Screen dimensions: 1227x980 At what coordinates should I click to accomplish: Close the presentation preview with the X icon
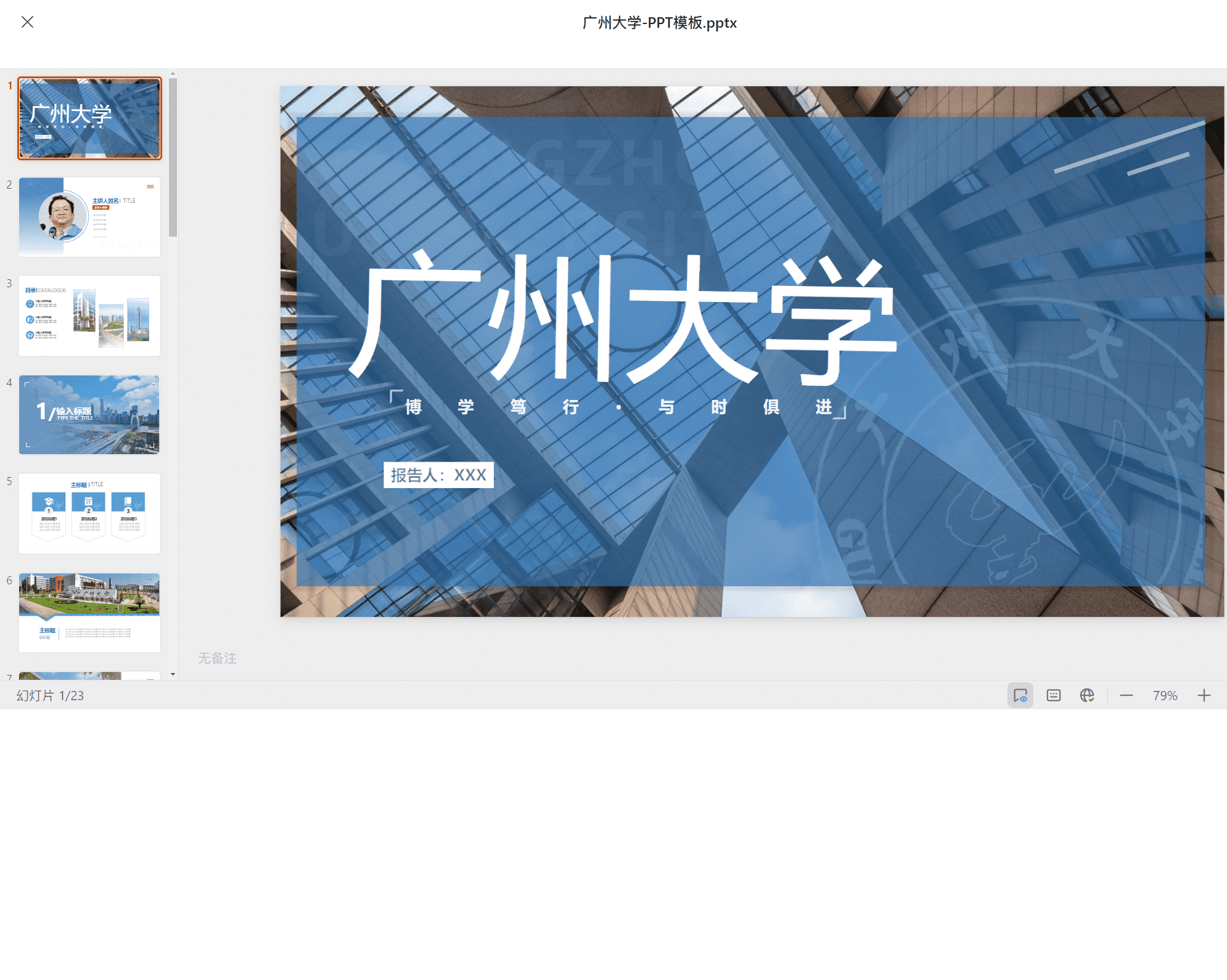(27, 22)
